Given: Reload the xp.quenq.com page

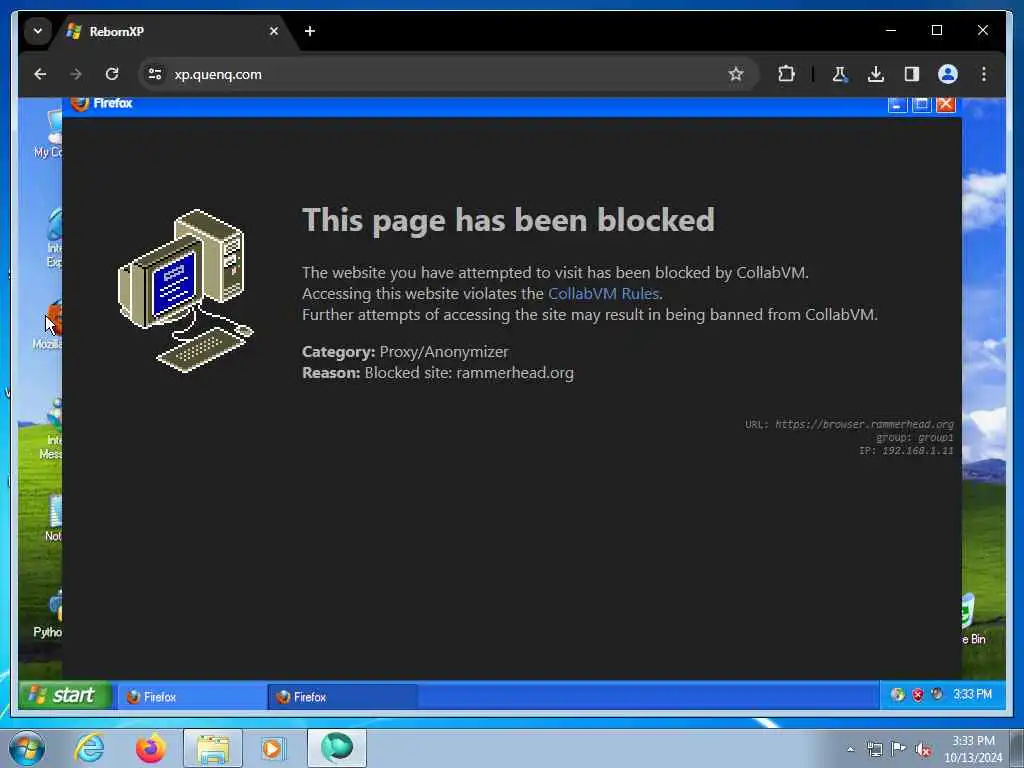Looking at the screenshot, I should point(112,74).
